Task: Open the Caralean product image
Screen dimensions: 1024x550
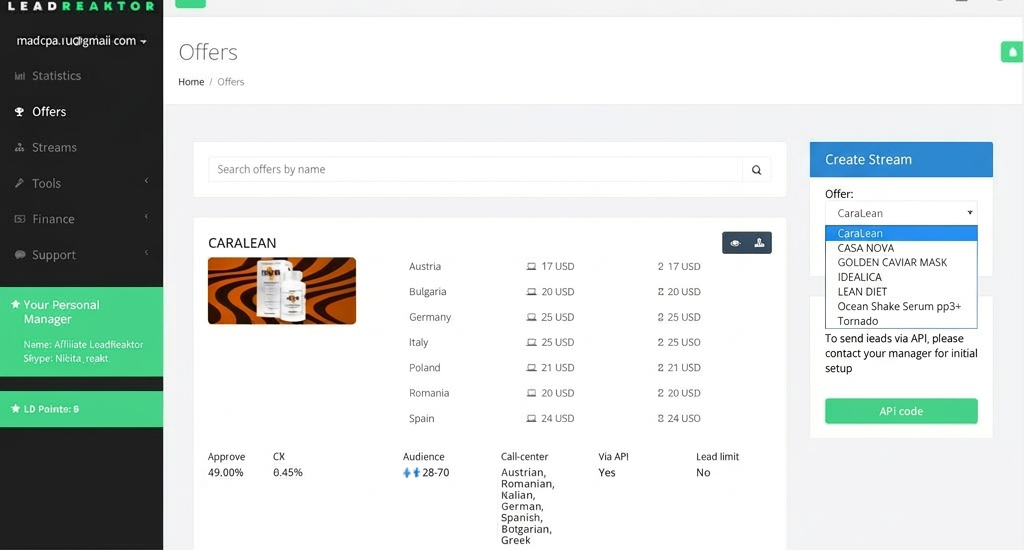Action: (x=281, y=291)
